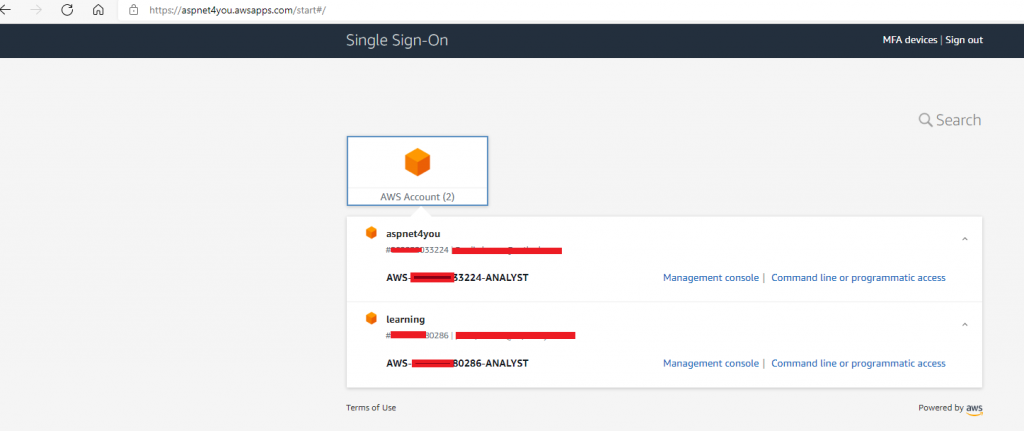Open MFA devices link
The image size is (1024, 431).
point(910,40)
